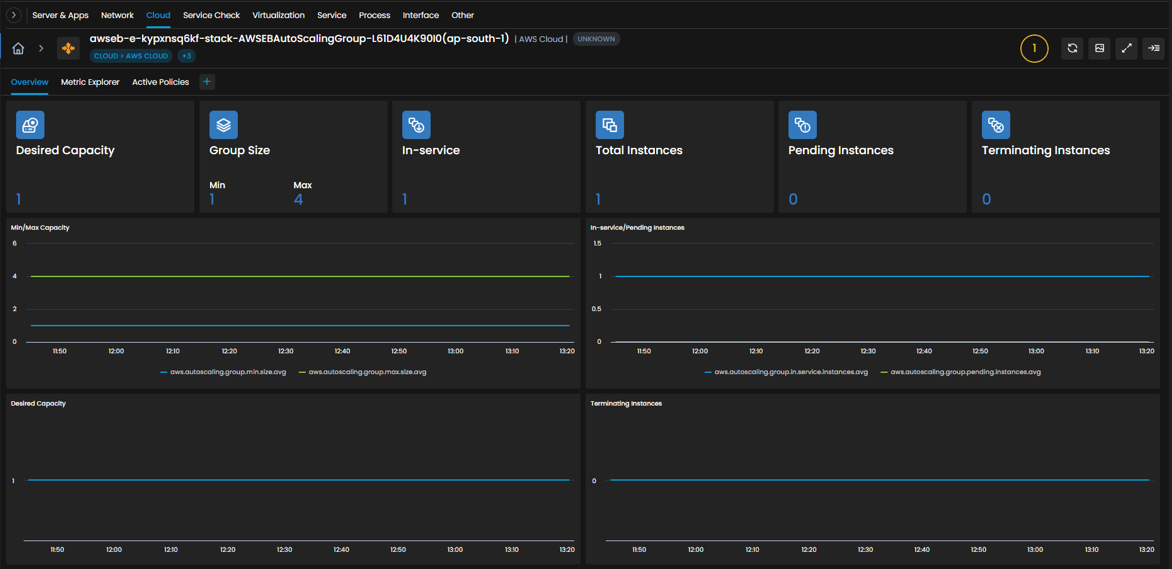1172x569 pixels.
Task: Click the orange AWS auto scaling group icon
Action: (x=68, y=48)
